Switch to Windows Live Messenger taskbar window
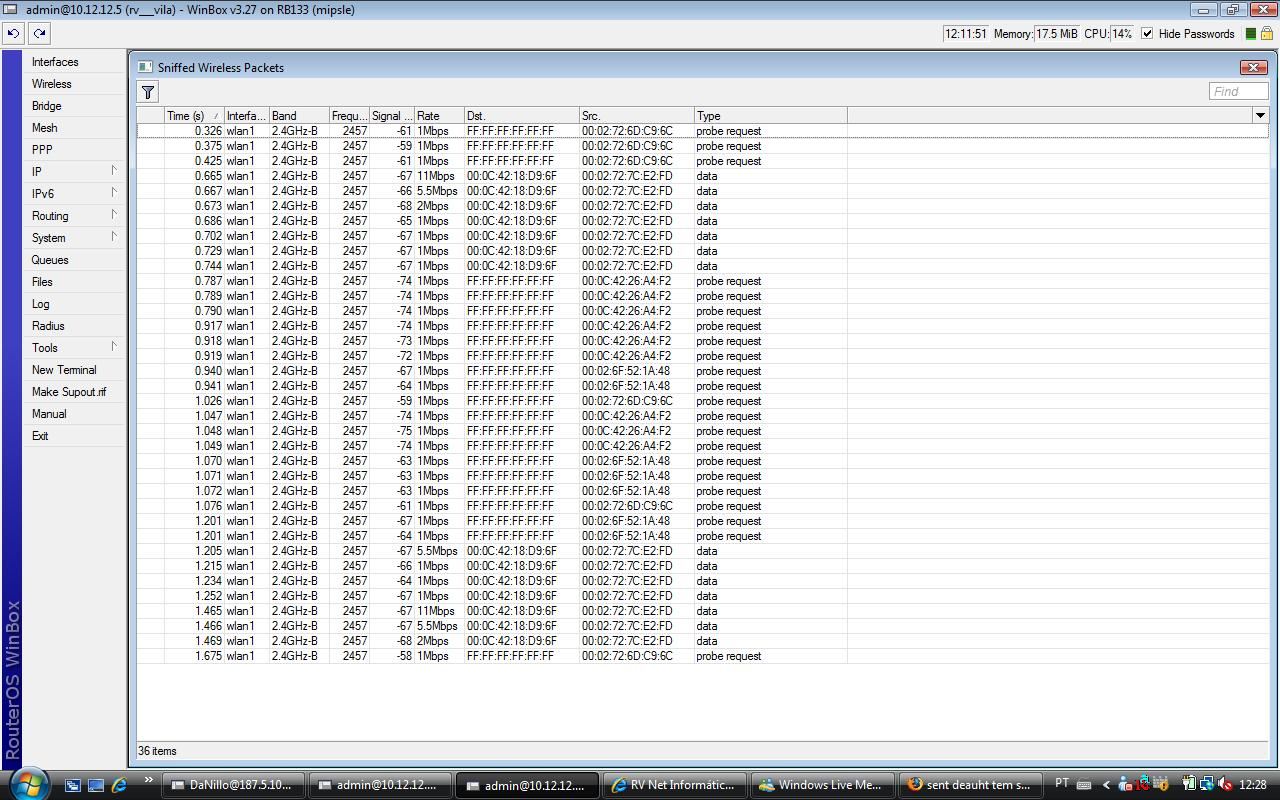Screen dimensions: 1280x800 822,785
